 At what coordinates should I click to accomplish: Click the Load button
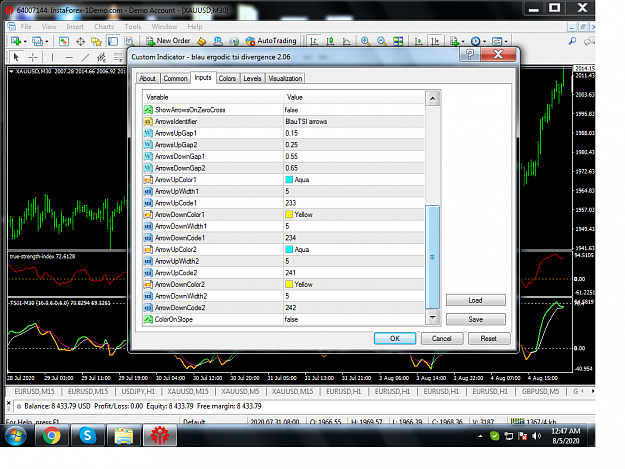tap(476, 300)
